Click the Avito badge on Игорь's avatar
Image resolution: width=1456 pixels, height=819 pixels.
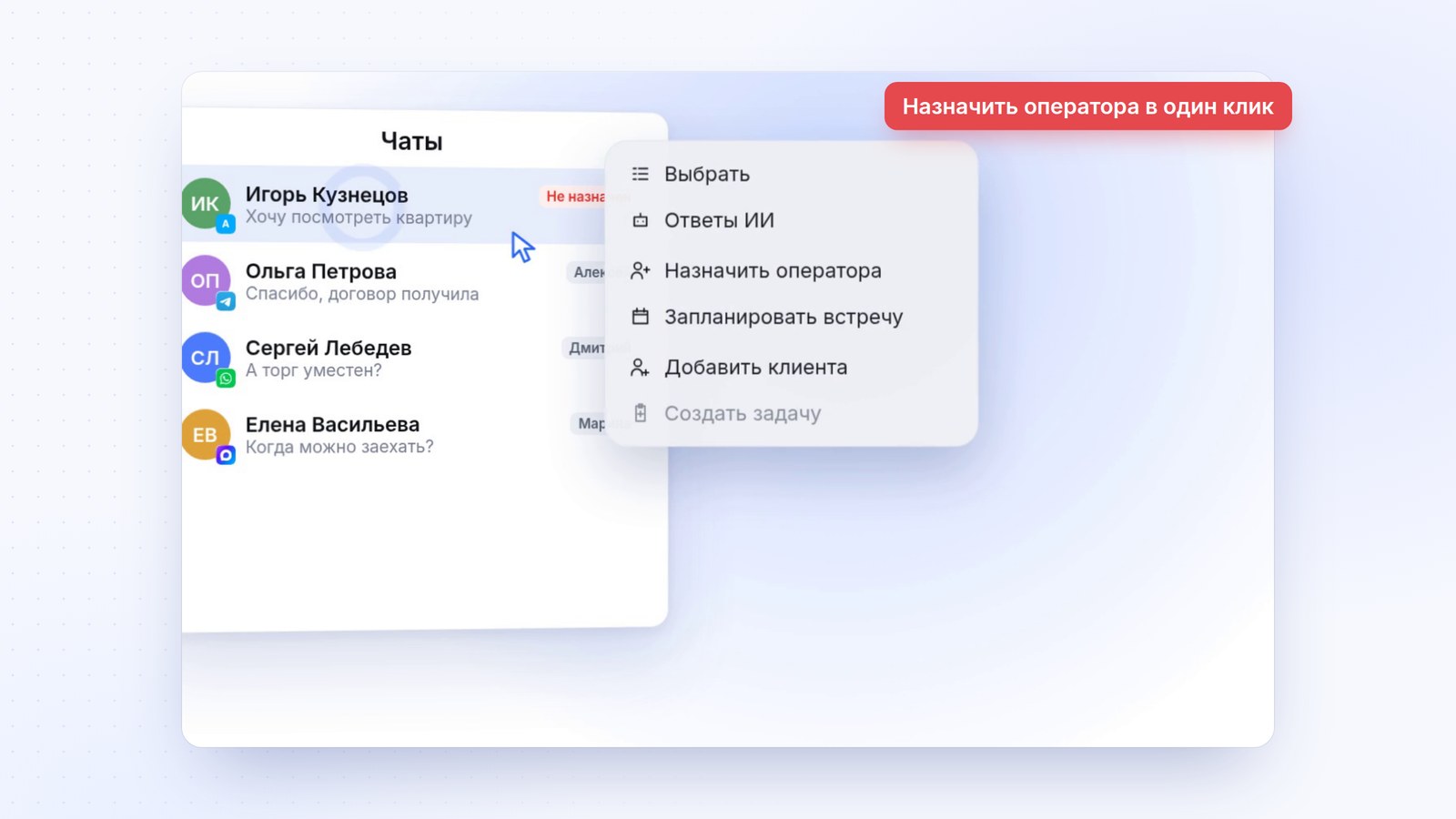click(226, 224)
